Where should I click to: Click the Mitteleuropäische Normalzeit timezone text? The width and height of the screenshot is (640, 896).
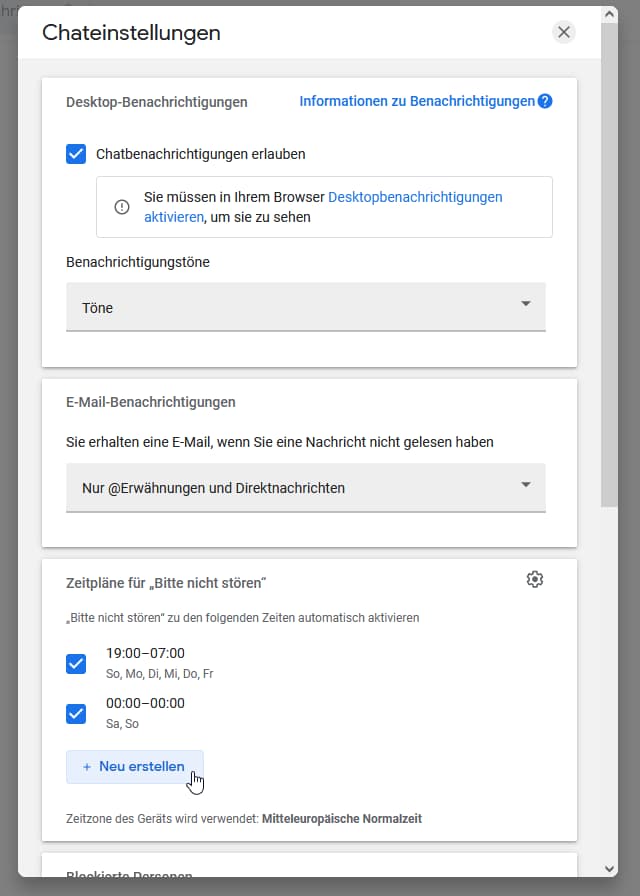[x=342, y=819]
